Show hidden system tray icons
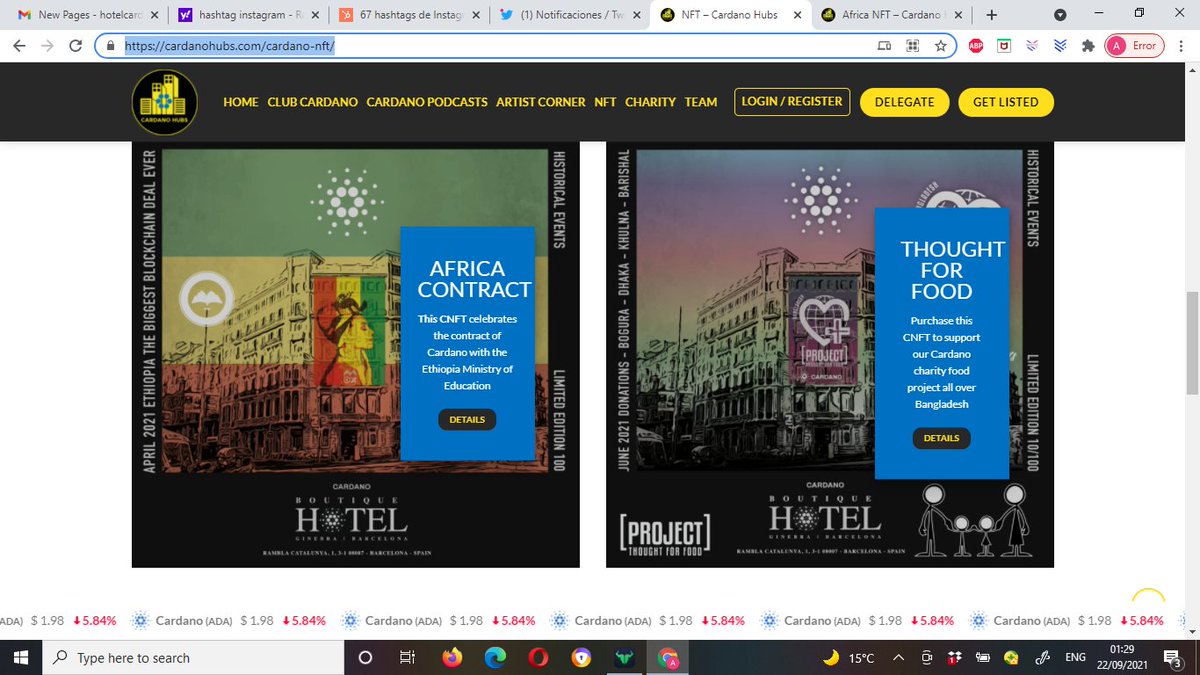Viewport: 1200px width, 675px height. click(899, 658)
